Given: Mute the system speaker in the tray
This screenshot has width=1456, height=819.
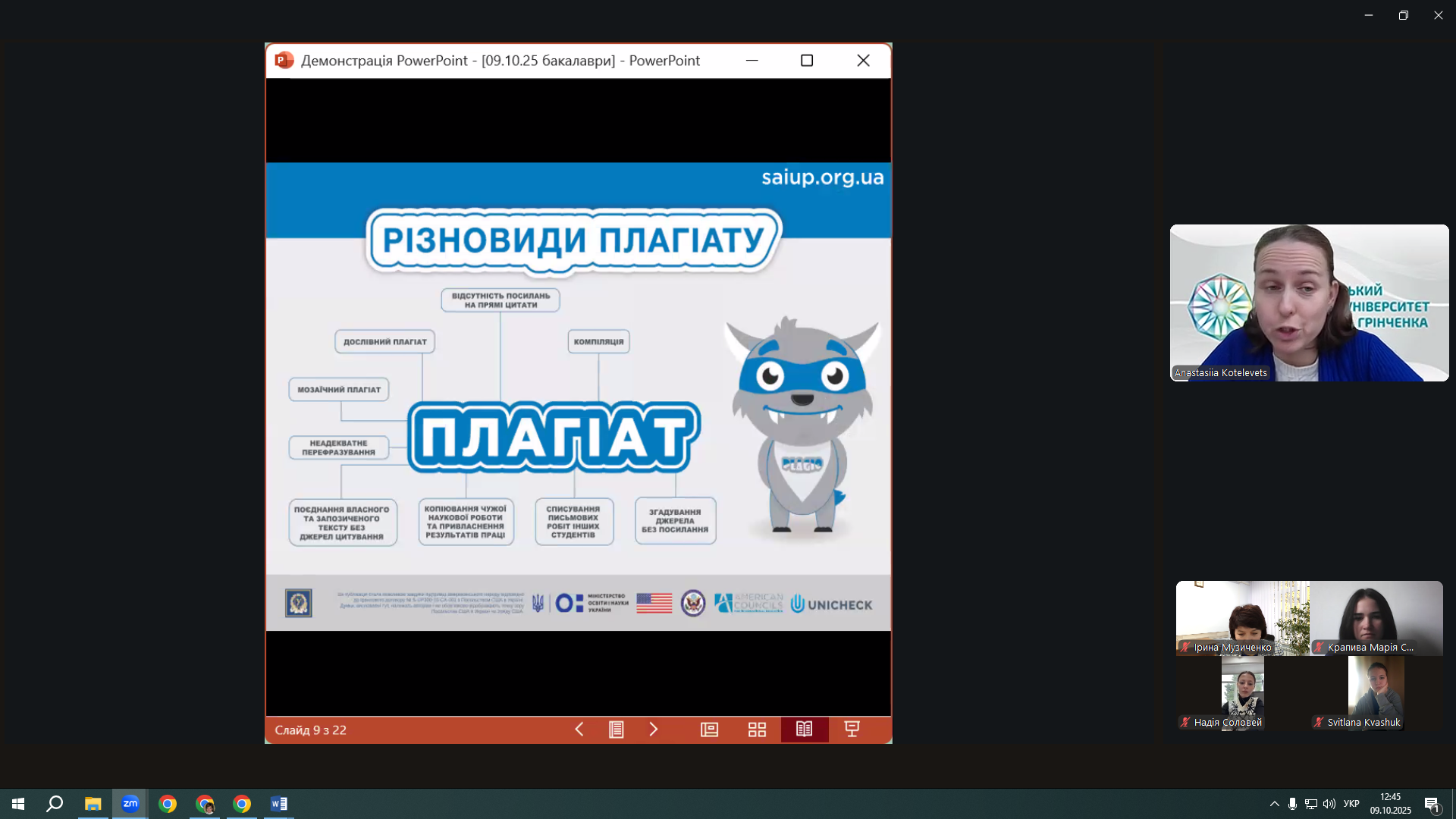Looking at the screenshot, I should click(x=1329, y=804).
